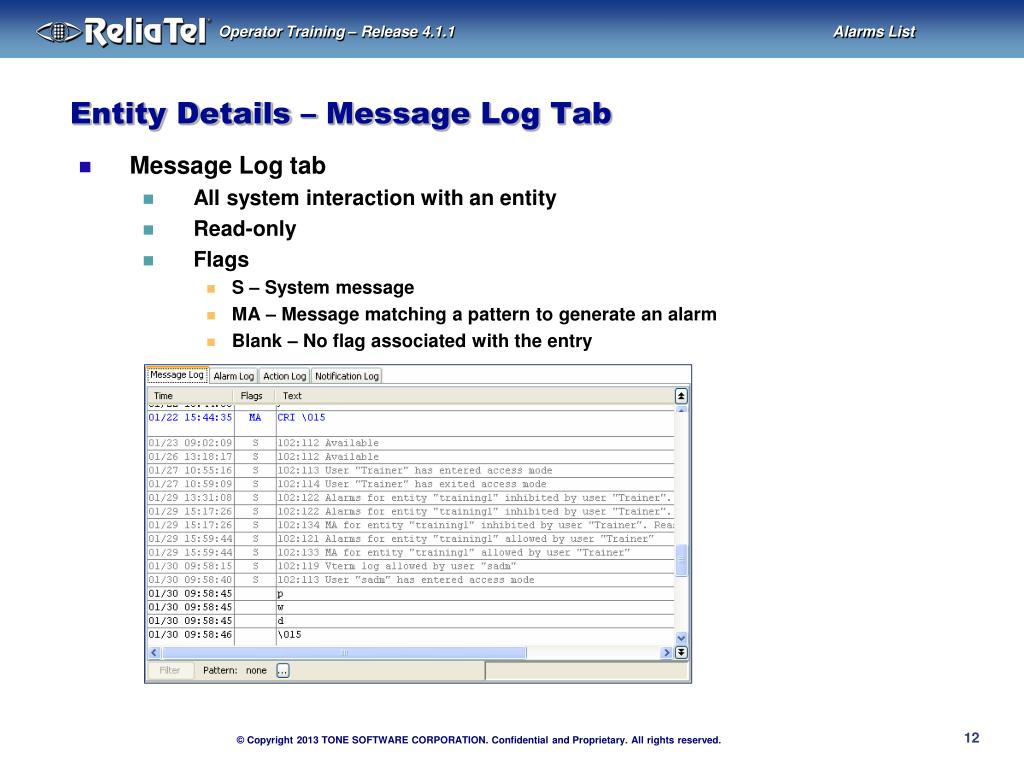
Task: Select the 01/29 13:31:08 alarms inhibited row
Action: [410, 498]
